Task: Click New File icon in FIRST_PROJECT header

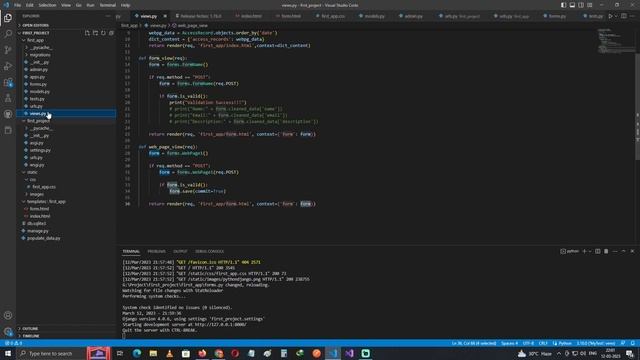Action: (87, 33)
